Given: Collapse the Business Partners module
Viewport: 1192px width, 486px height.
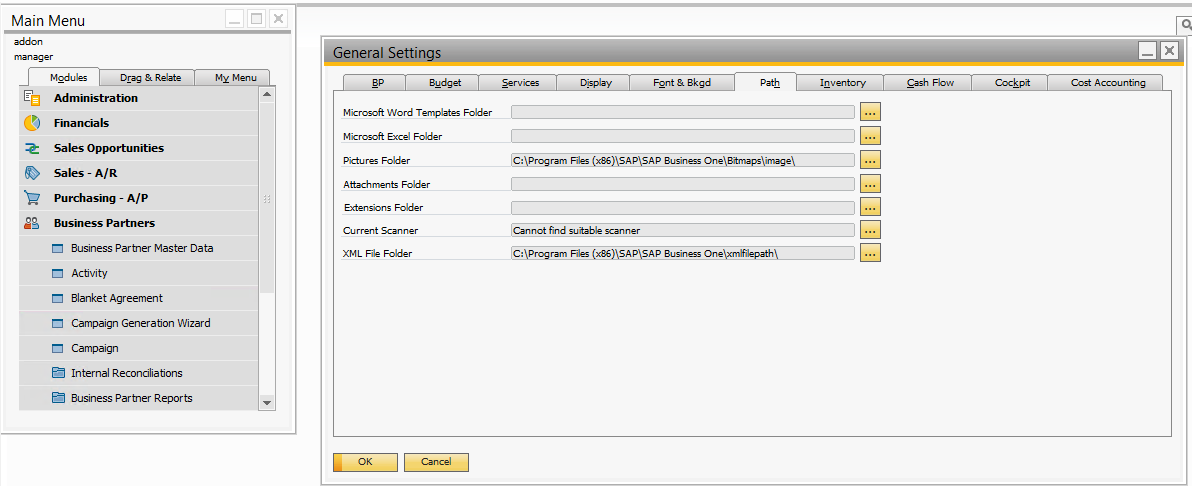Looking at the screenshot, I should (104, 223).
